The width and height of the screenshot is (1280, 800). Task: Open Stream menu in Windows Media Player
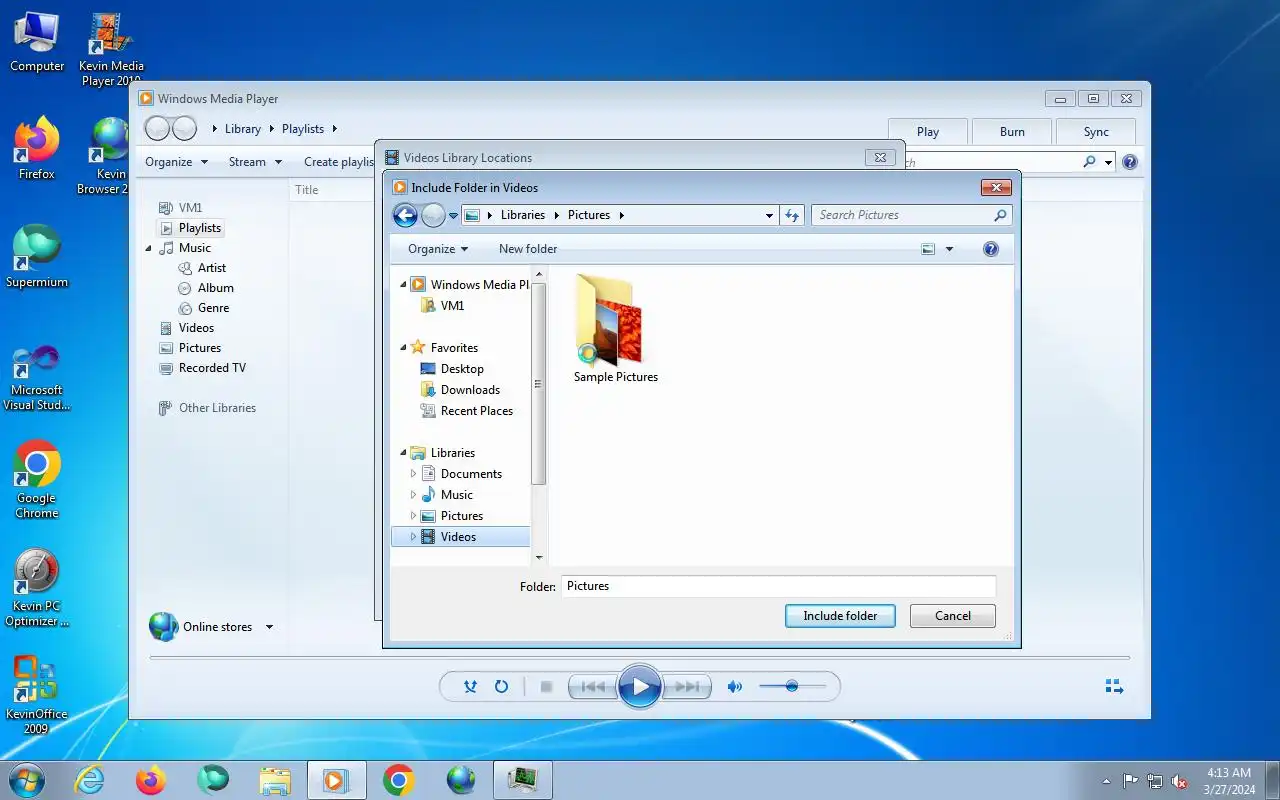pos(255,162)
